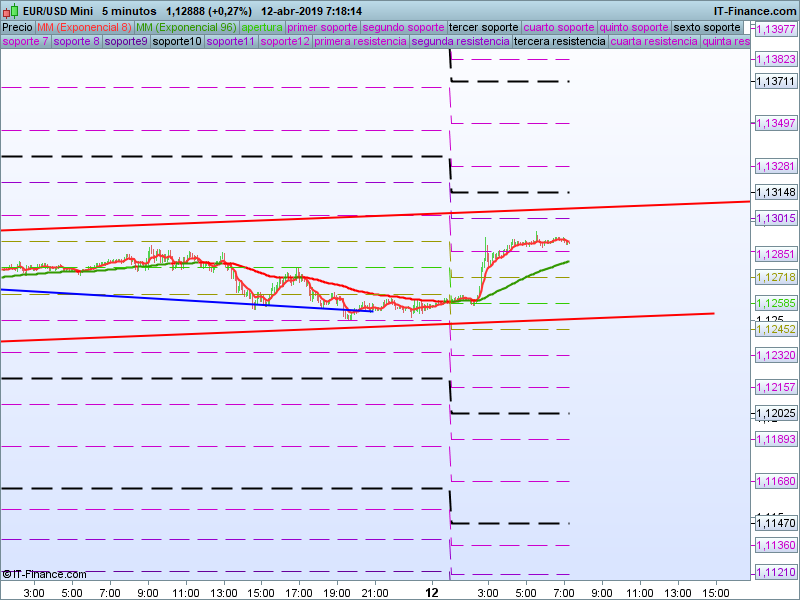Viewport: 800px width, 600px height.
Task: Select the Precio indicator label
Action: [17, 27]
